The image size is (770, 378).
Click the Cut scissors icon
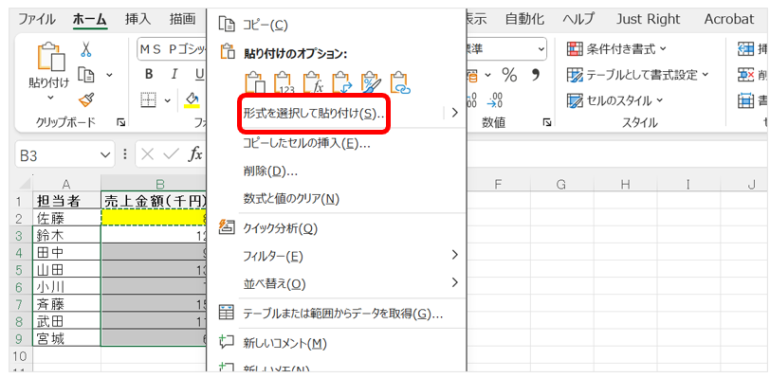[x=86, y=50]
